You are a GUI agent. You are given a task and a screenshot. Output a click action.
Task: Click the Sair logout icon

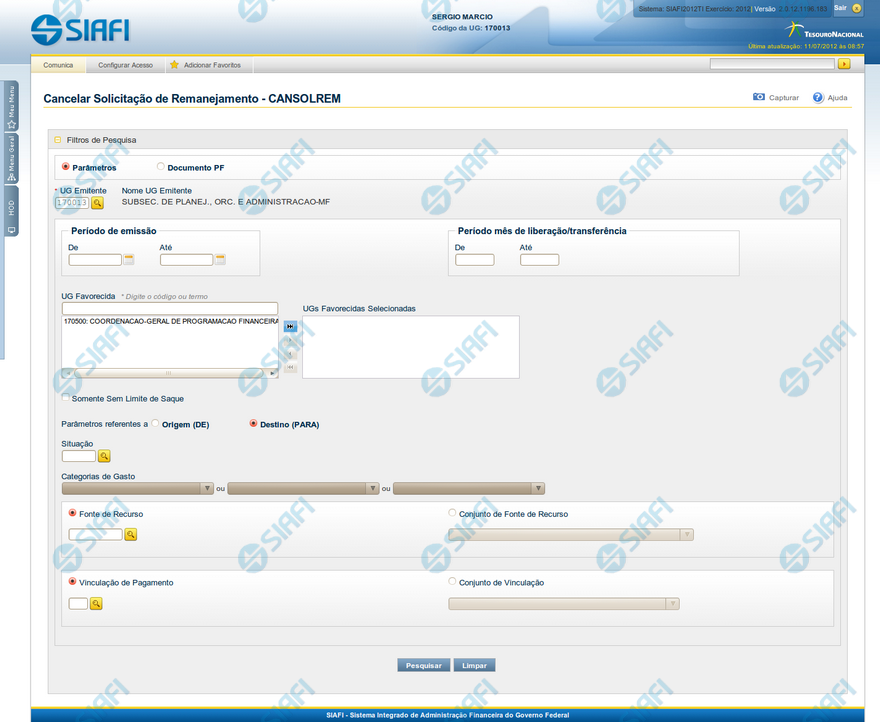coord(856,8)
